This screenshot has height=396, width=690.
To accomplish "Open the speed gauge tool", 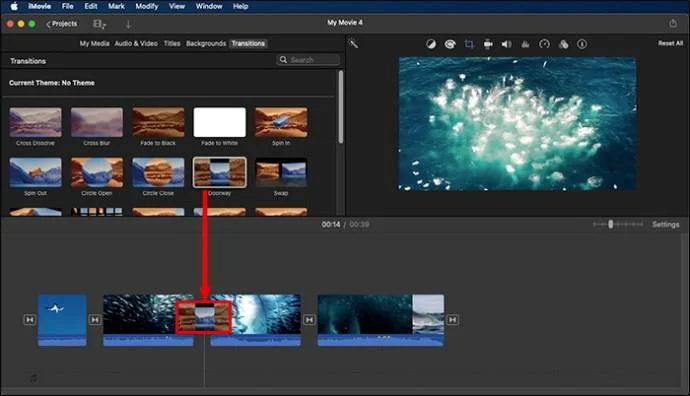I will pyautogui.click(x=544, y=44).
